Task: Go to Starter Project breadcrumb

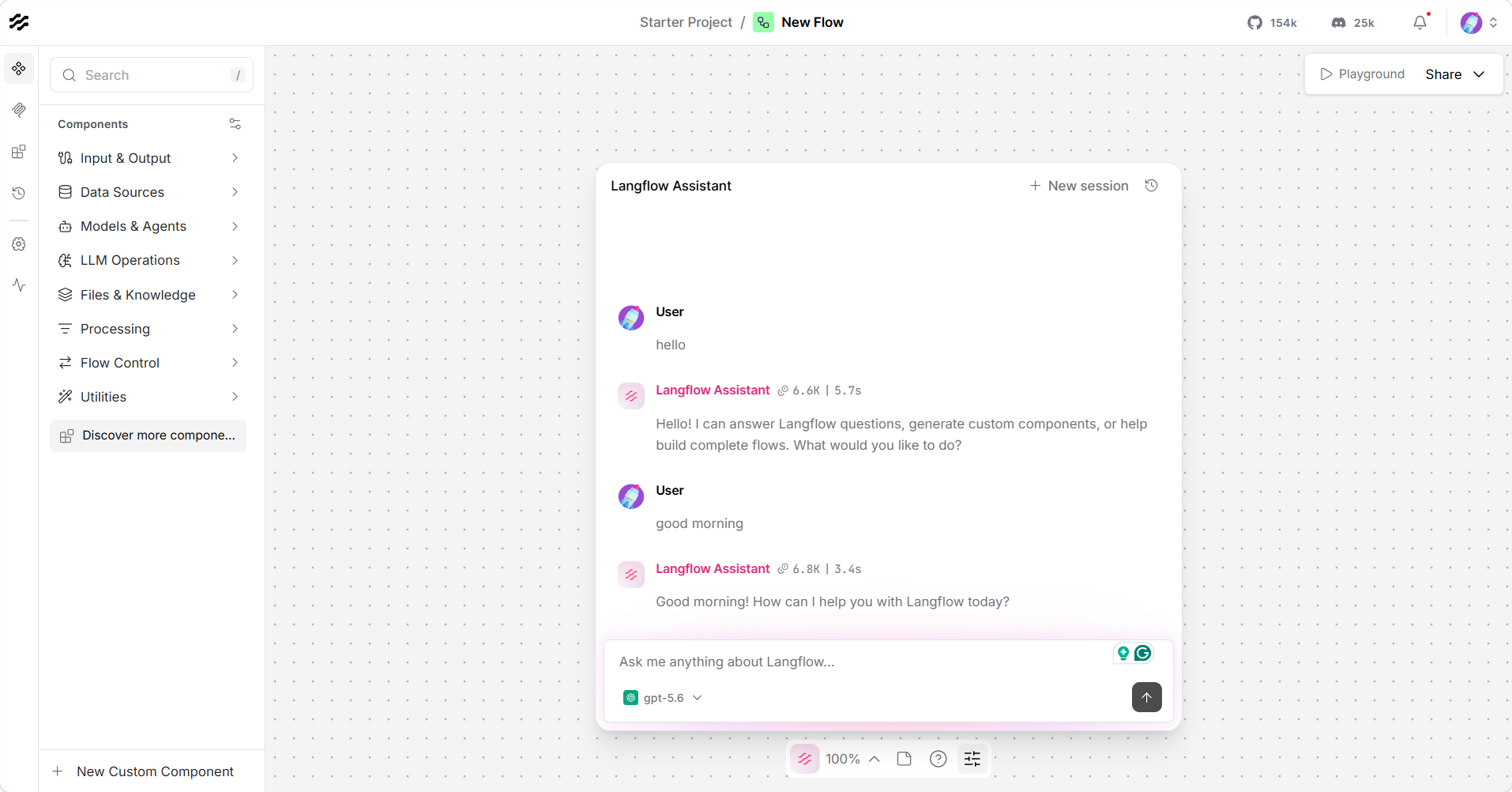Action: click(x=686, y=22)
